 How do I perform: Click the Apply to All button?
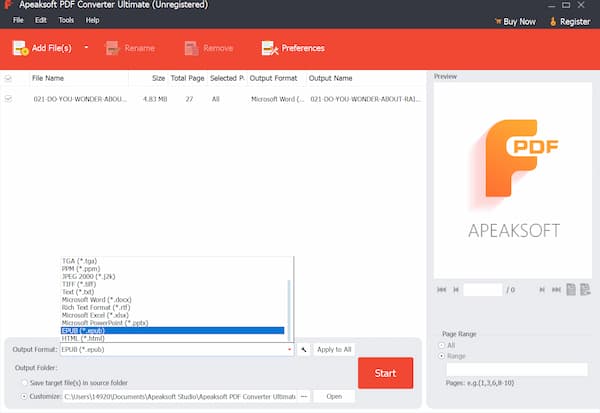coord(334,349)
